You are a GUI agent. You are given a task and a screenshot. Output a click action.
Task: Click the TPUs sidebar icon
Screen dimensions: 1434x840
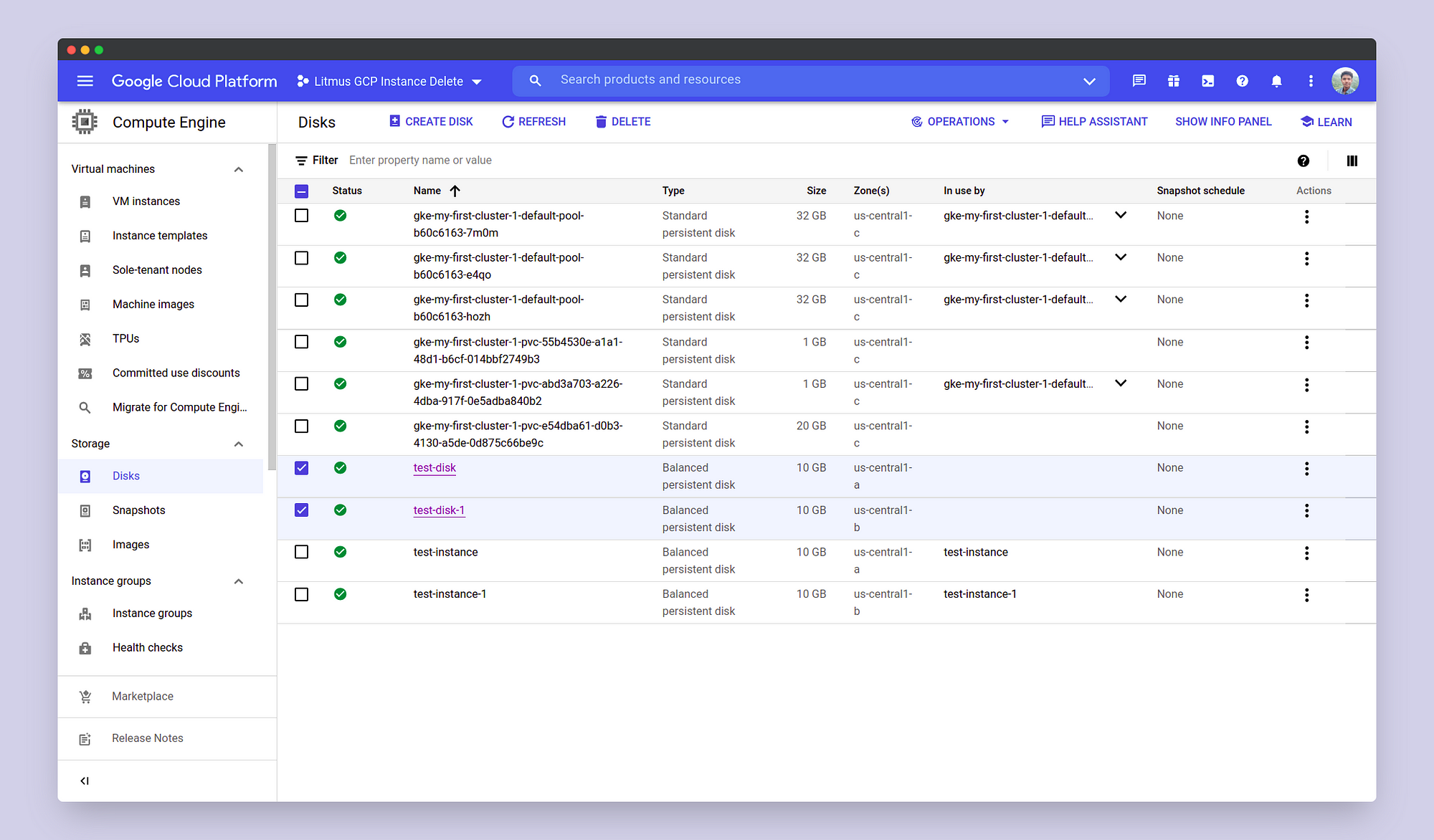click(85, 339)
